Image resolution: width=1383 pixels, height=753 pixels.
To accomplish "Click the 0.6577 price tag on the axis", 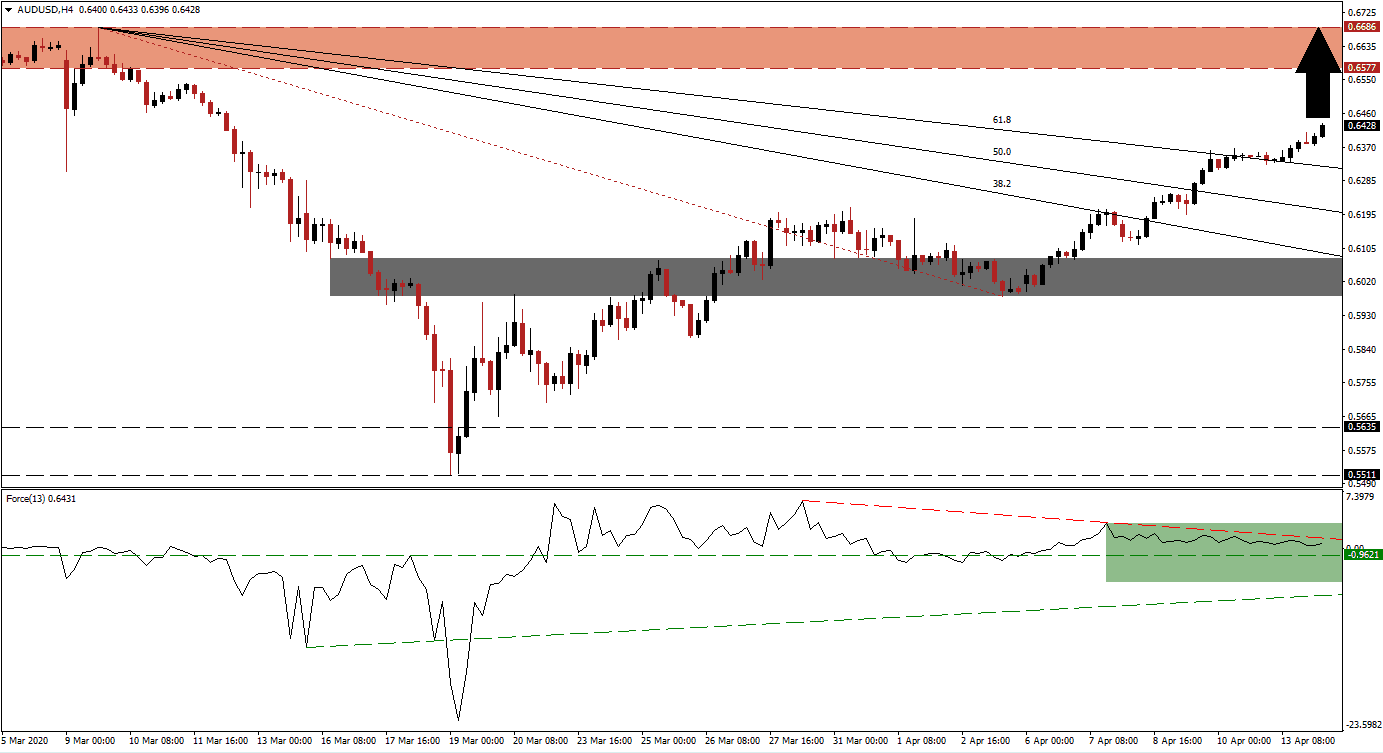I will coord(1363,68).
